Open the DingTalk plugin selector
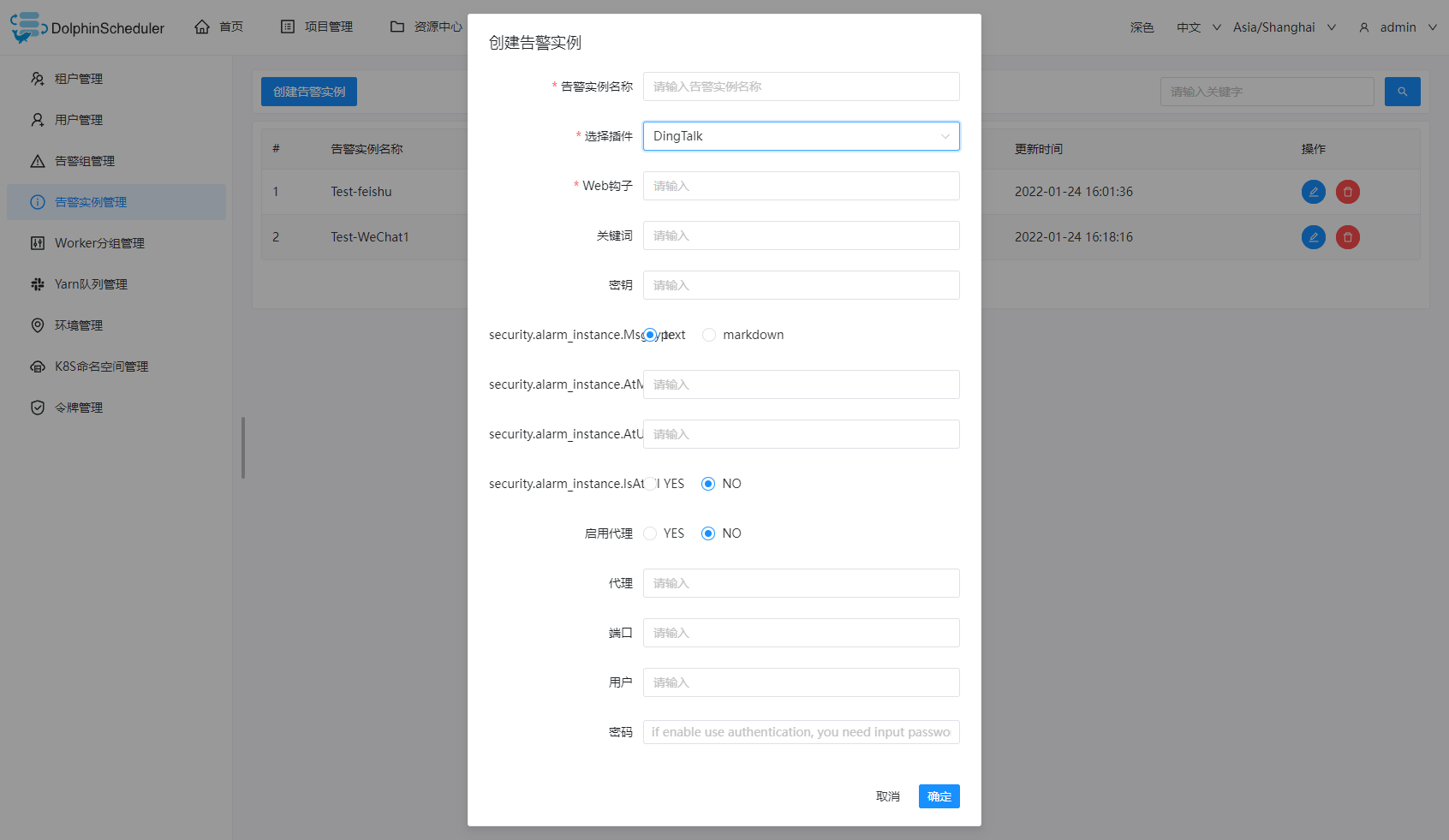The image size is (1449, 840). (801, 136)
